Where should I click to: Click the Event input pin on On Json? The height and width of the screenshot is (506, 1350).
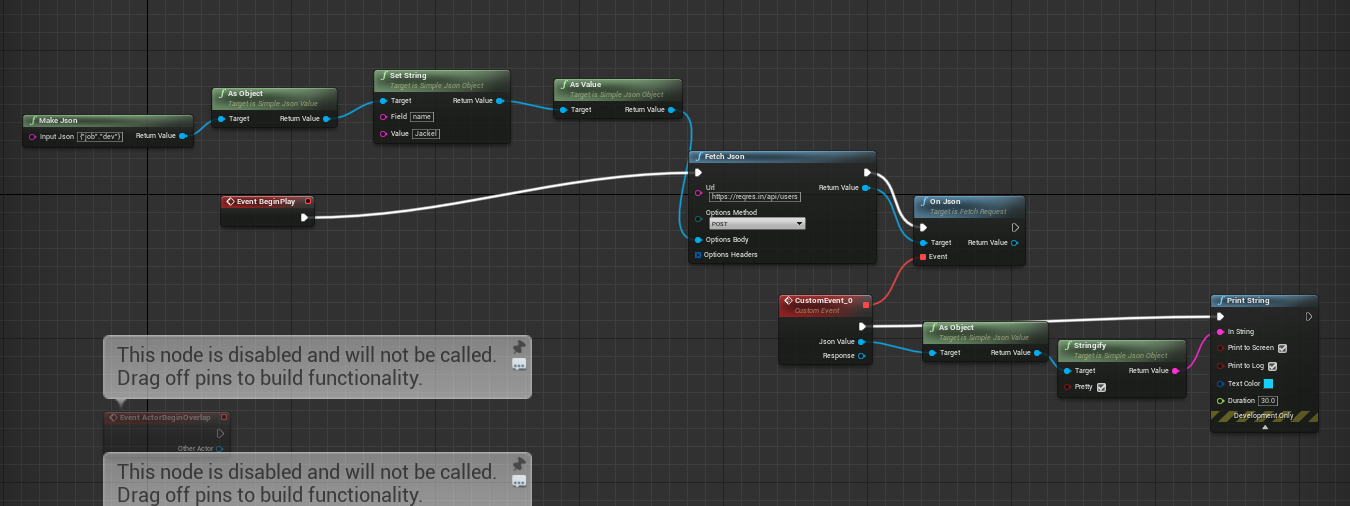922,257
